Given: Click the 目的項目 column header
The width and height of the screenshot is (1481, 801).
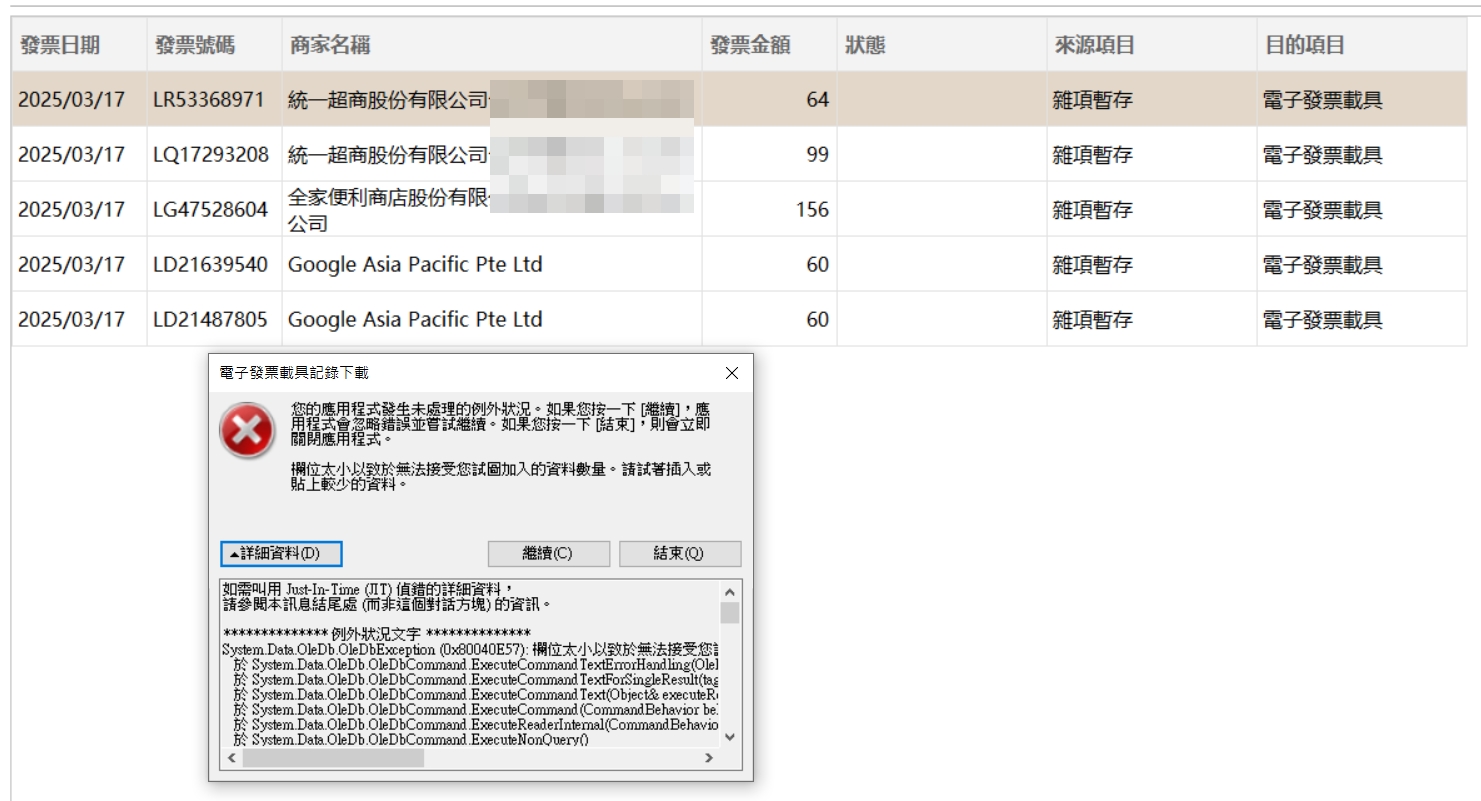Looking at the screenshot, I should pos(1361,45).
